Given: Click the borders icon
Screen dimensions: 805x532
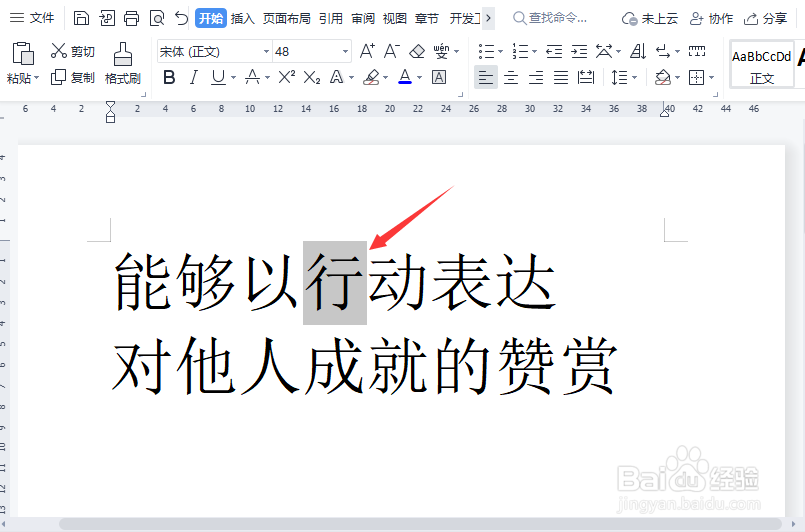Looking at the screenshot, I should click(x=697, y=78).
